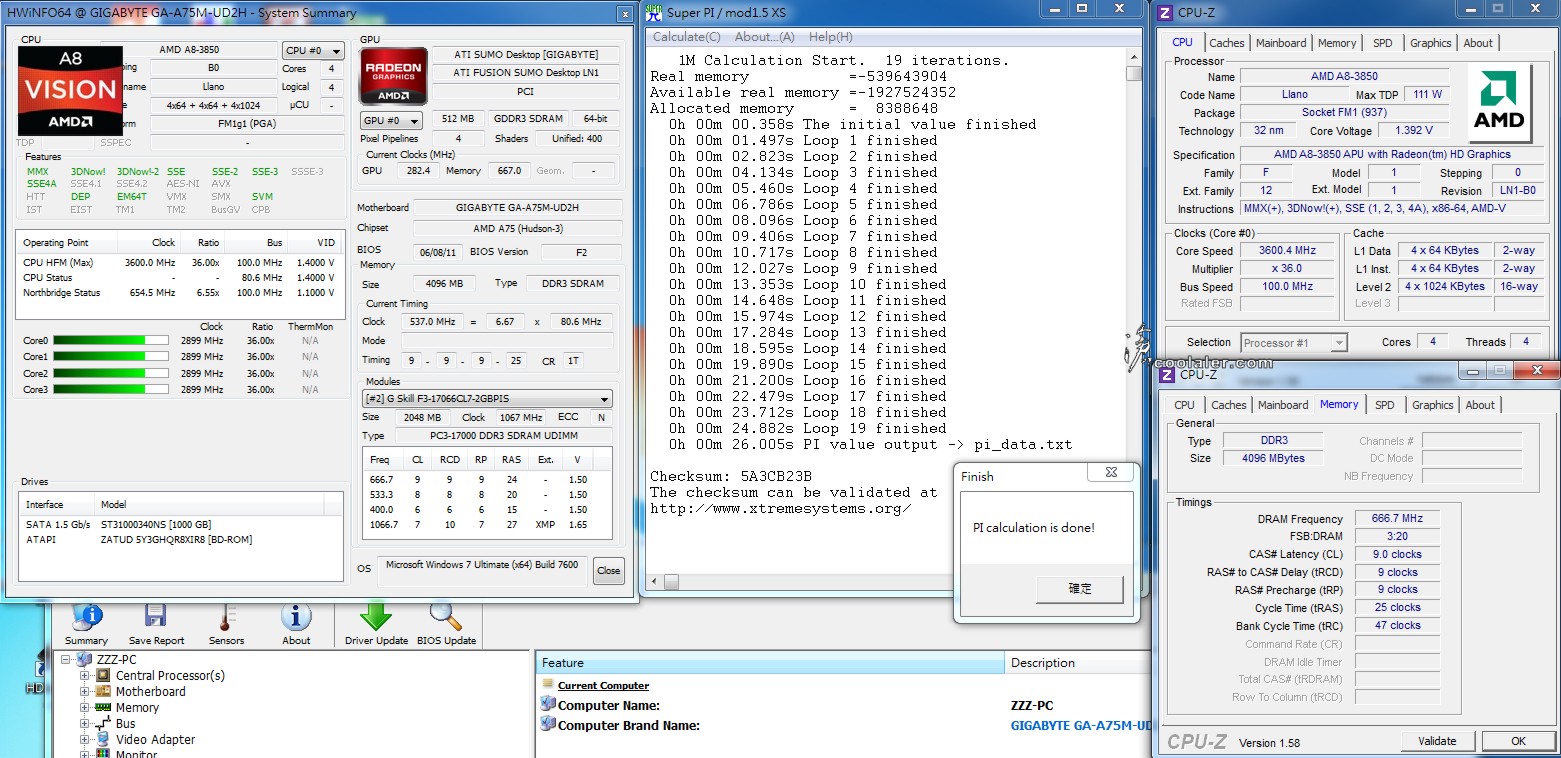The width and height of the screenshot is (1561, 758).
Task: Click the "Checksum: 5A3CB23B" line in Super PI
Action: pos(731,476)
